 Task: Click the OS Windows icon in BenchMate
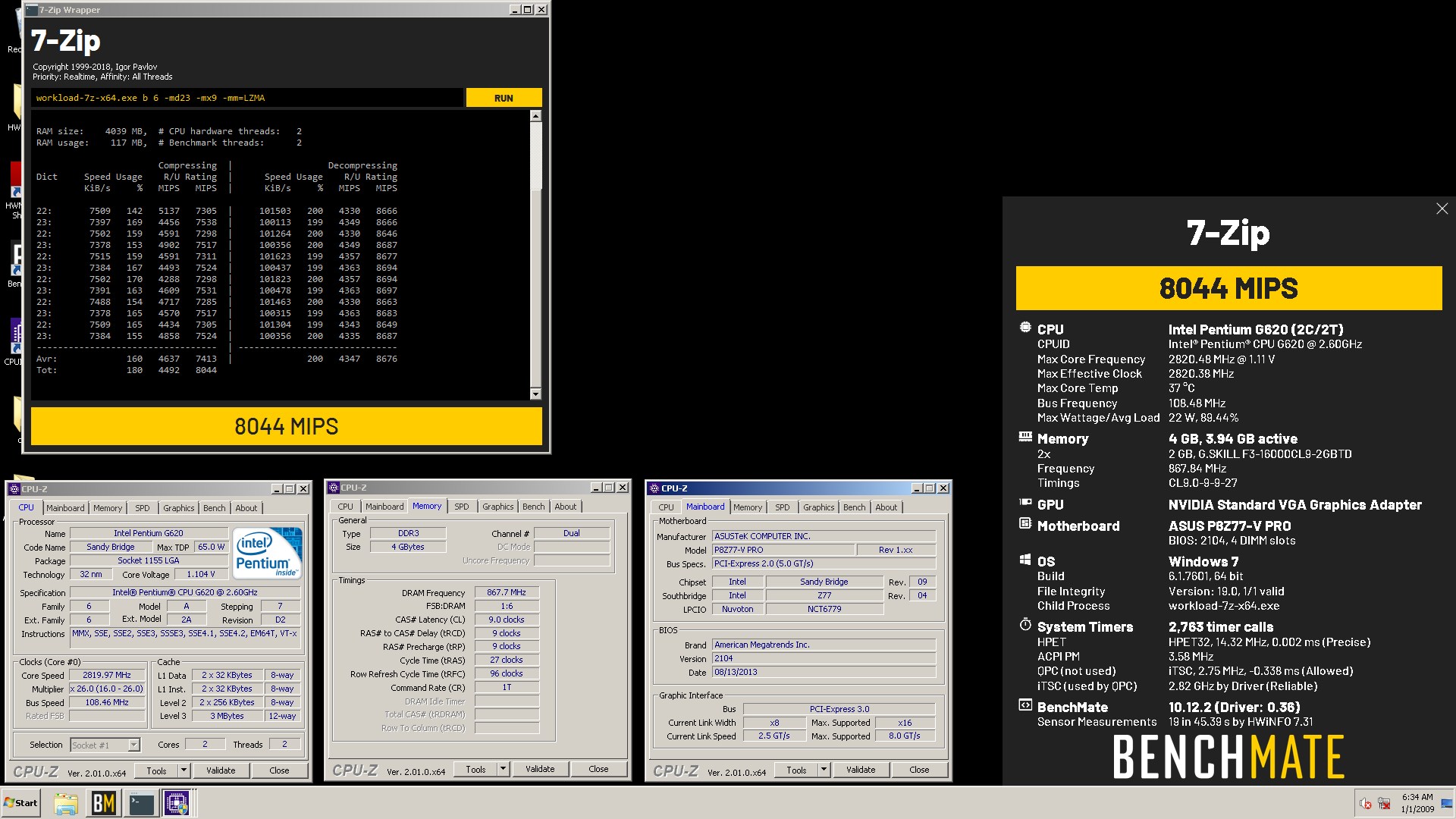(1025, 560)
